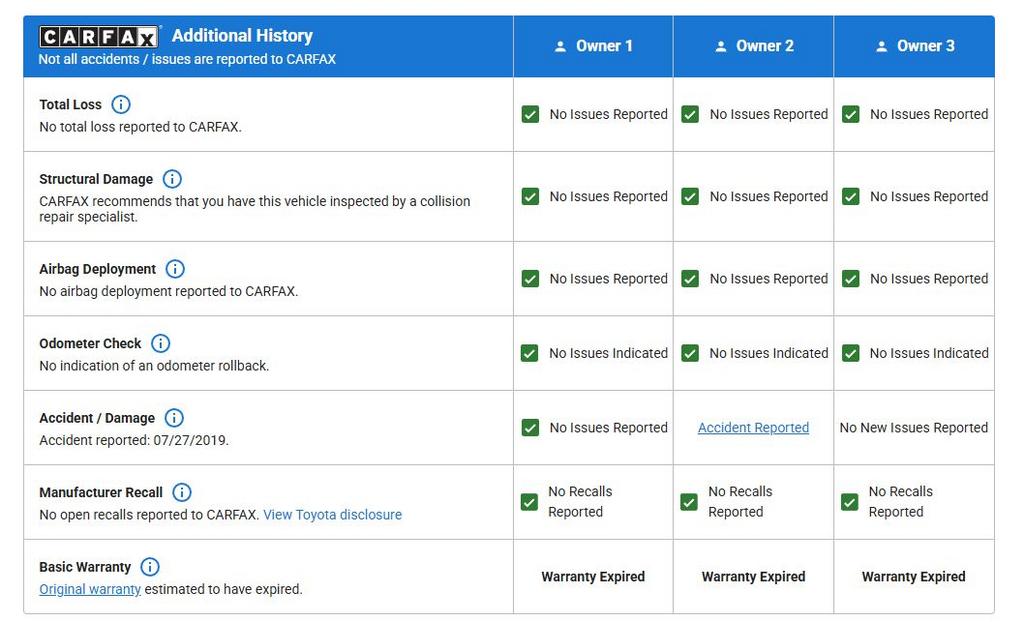Image resolution: width=1024 pixels, height=622 pixels.
Task: Open the Manufacturer Recall info icon
Action: 182,492
